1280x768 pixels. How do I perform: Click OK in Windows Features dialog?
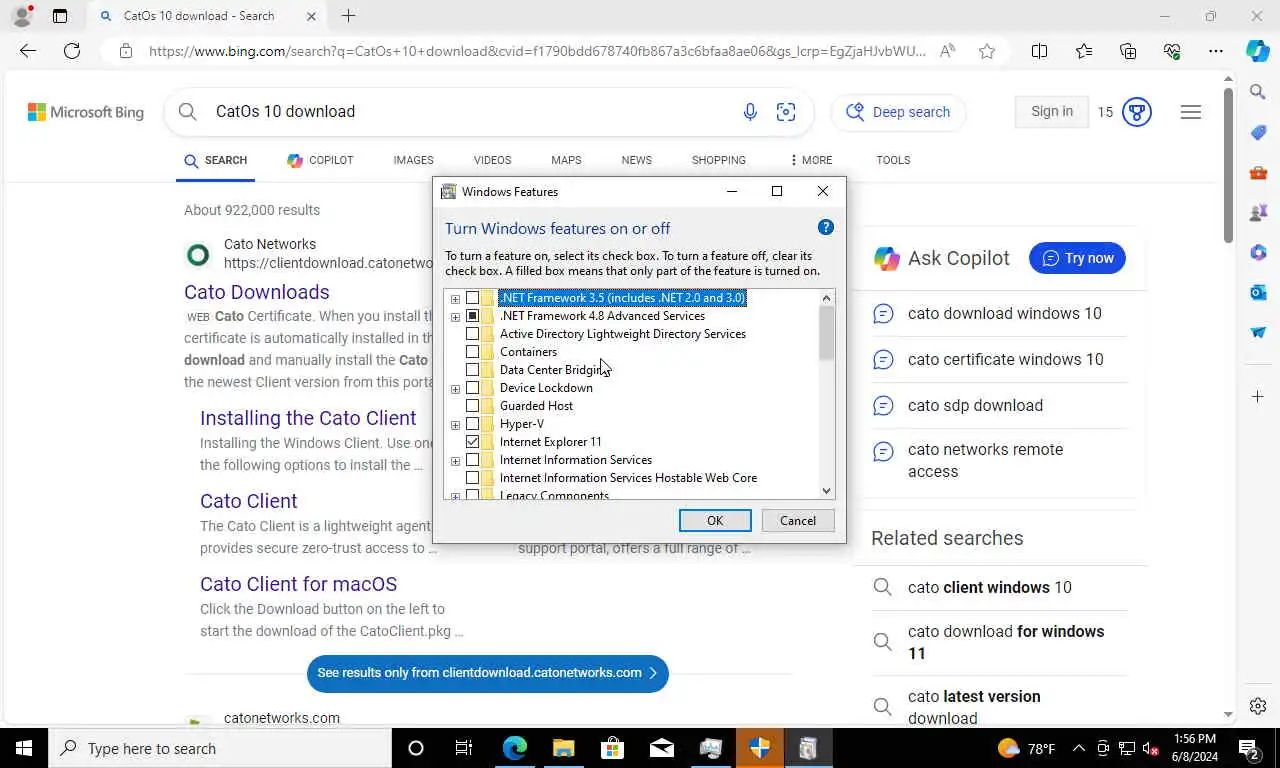(x=715, y=520)
